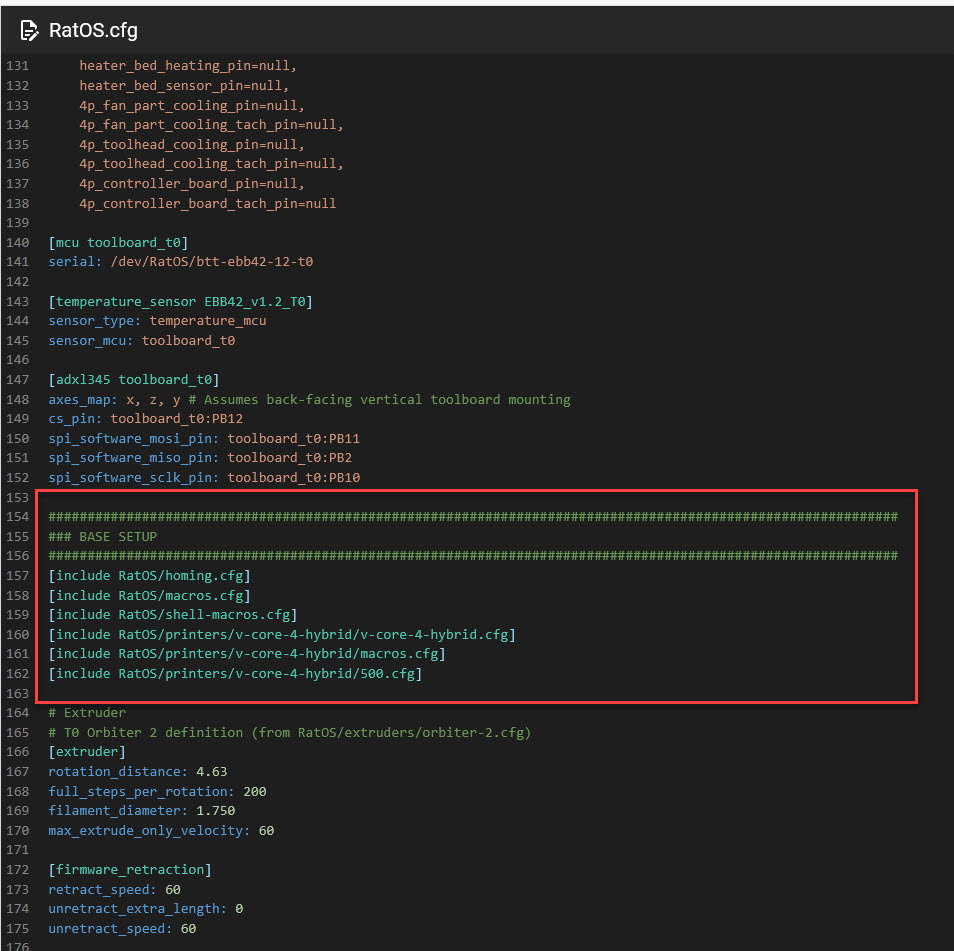Image resolution: width=954 pixels, height=951 pixels.
Task: Click the max_extrude_only_velocity: 60 line
Action: pos(160,831)
